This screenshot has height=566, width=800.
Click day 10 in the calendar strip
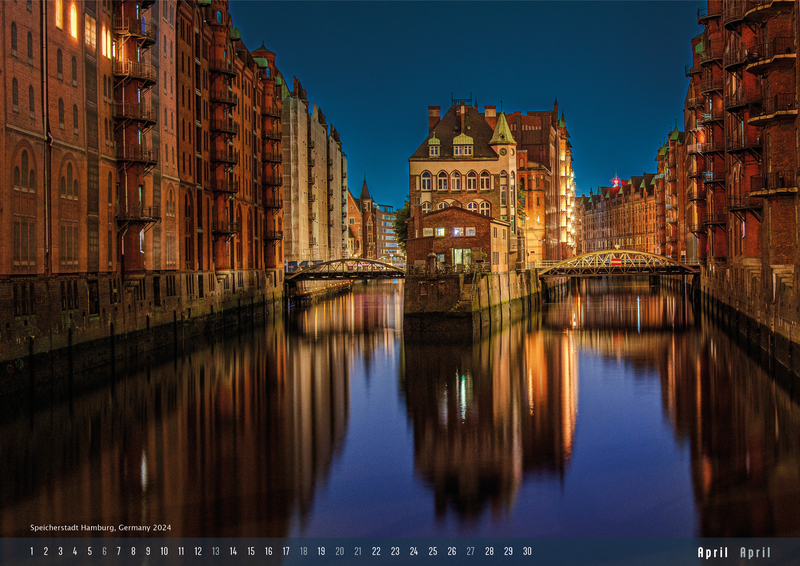[x=164, y=551]
